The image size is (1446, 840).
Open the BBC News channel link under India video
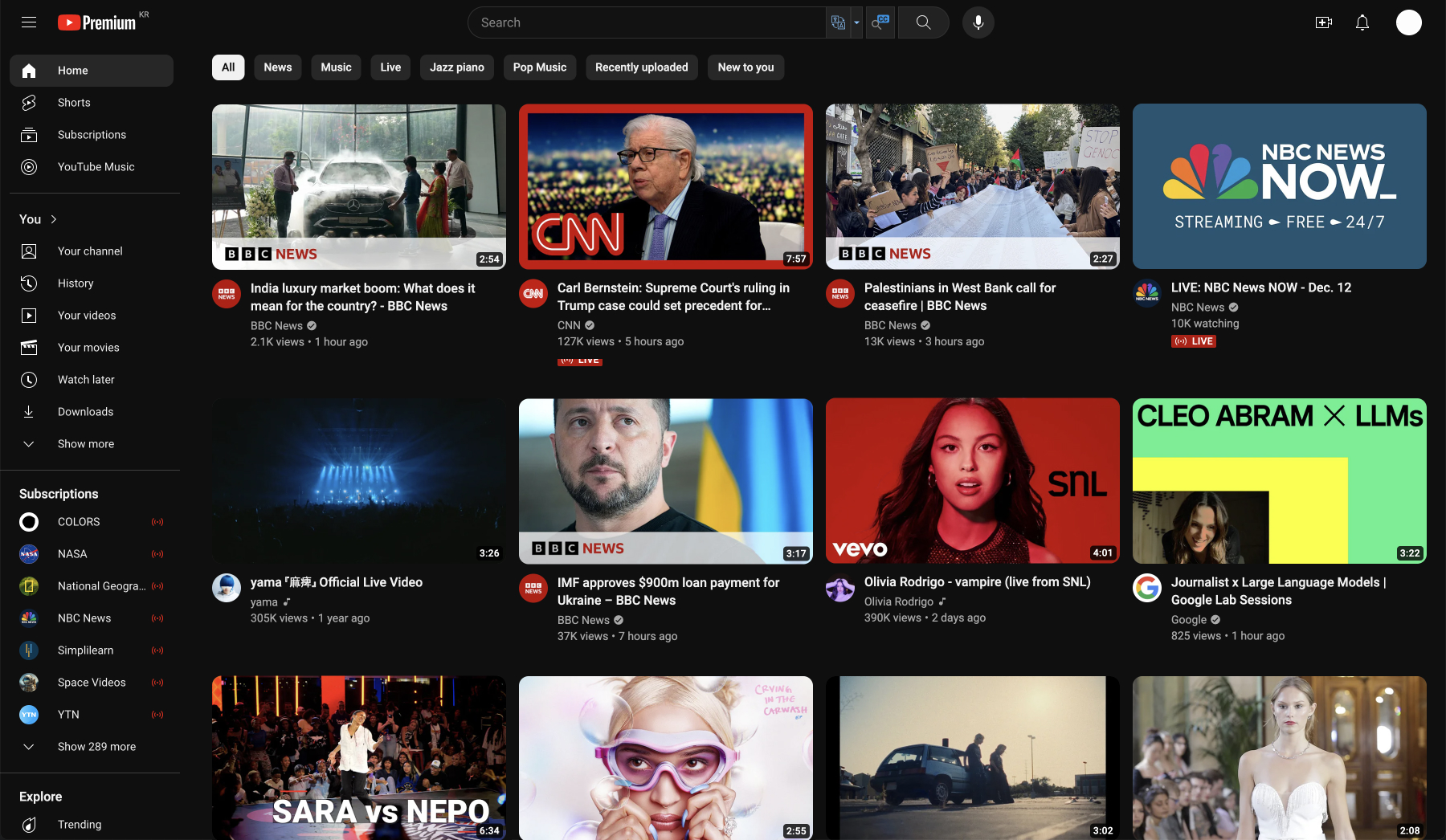click(276, 326)
